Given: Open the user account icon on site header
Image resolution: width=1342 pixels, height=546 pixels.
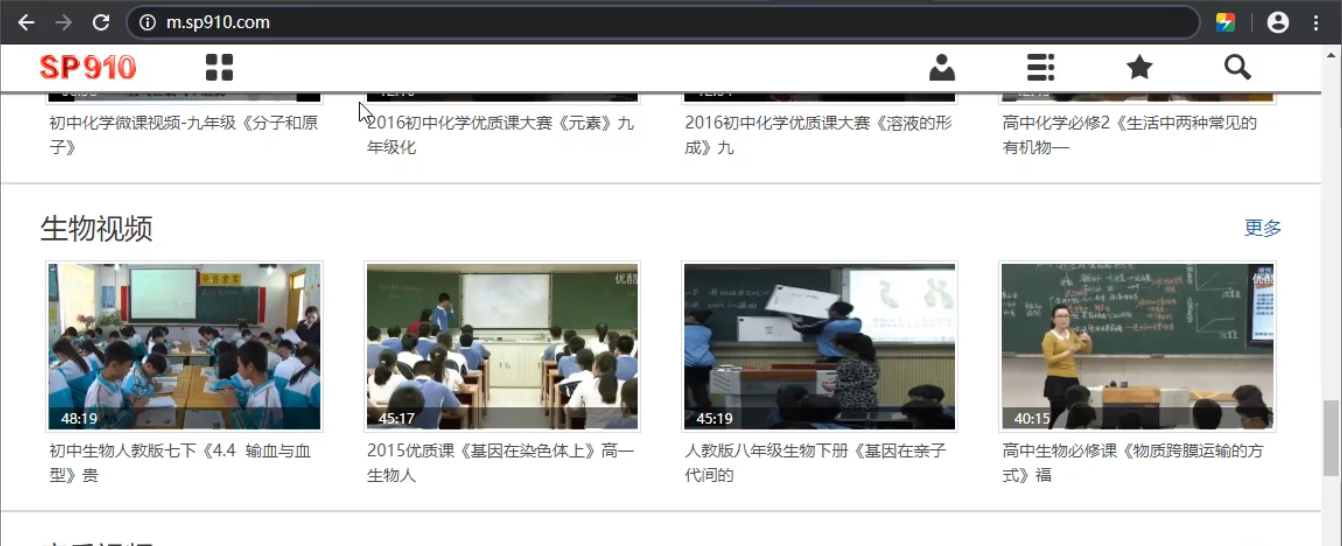Looking at the screenshot, I should [941, 68].
